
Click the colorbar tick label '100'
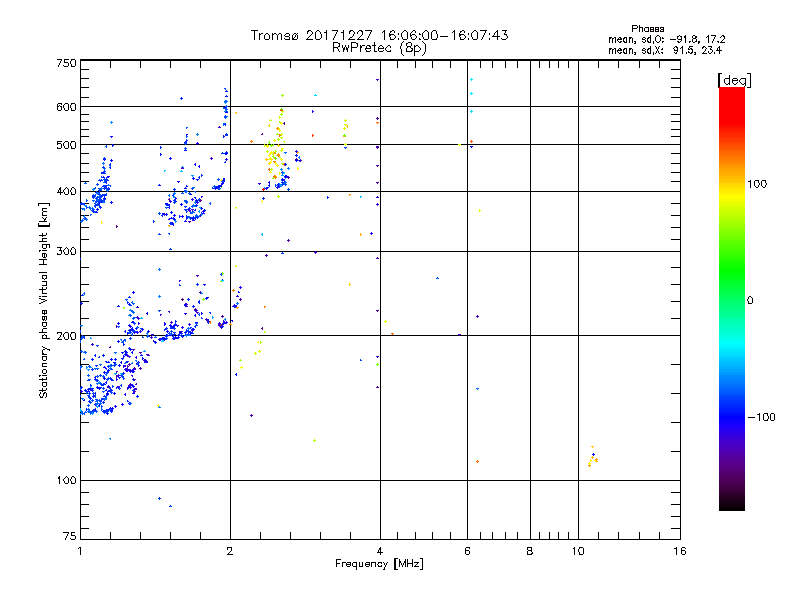[757, 184]
